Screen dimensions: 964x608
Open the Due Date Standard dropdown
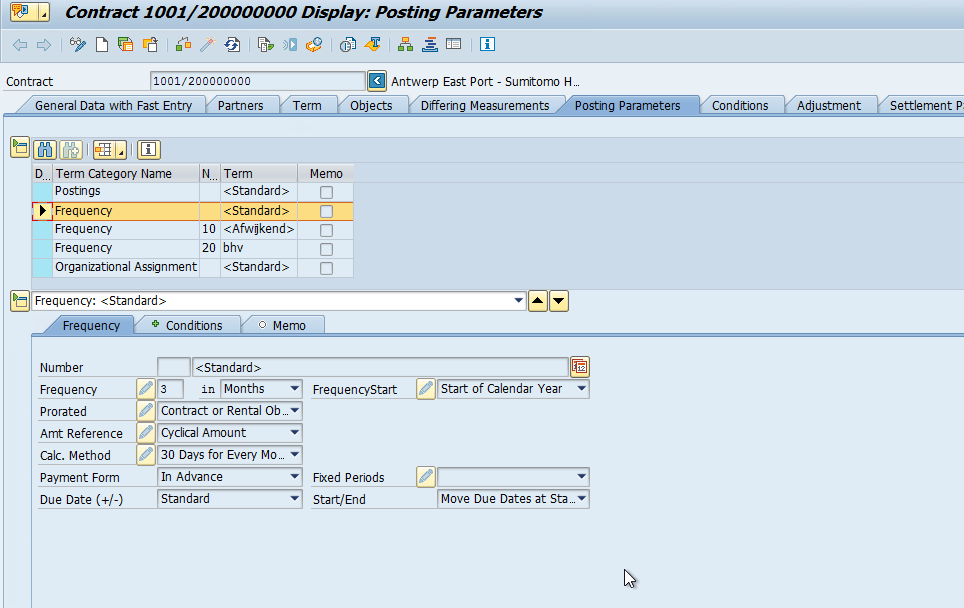pyautogui.click(x=294, y=499)
